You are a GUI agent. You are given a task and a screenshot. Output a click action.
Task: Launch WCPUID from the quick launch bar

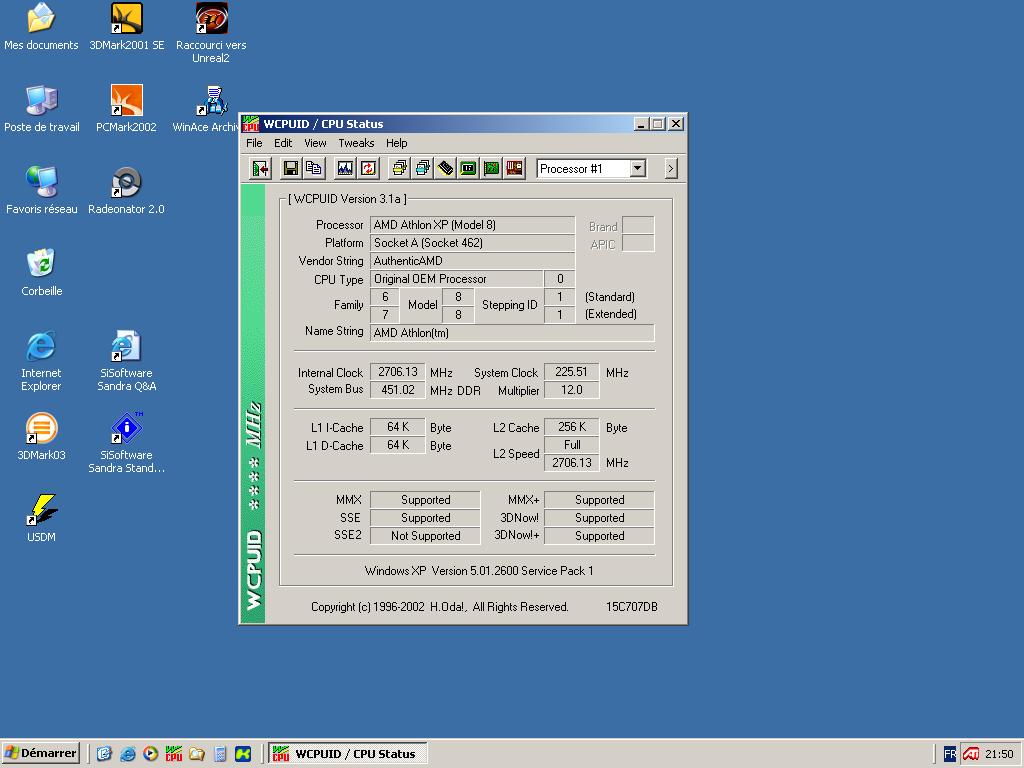(x=174, y=754)
